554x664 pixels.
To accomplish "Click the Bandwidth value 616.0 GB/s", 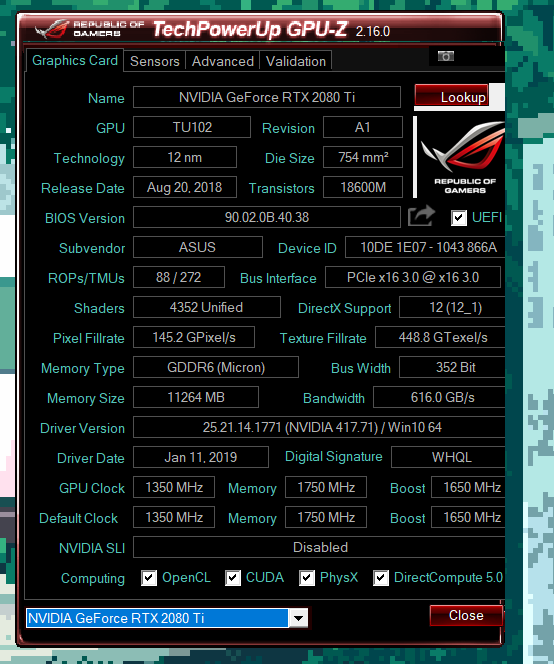I will 439,397.
